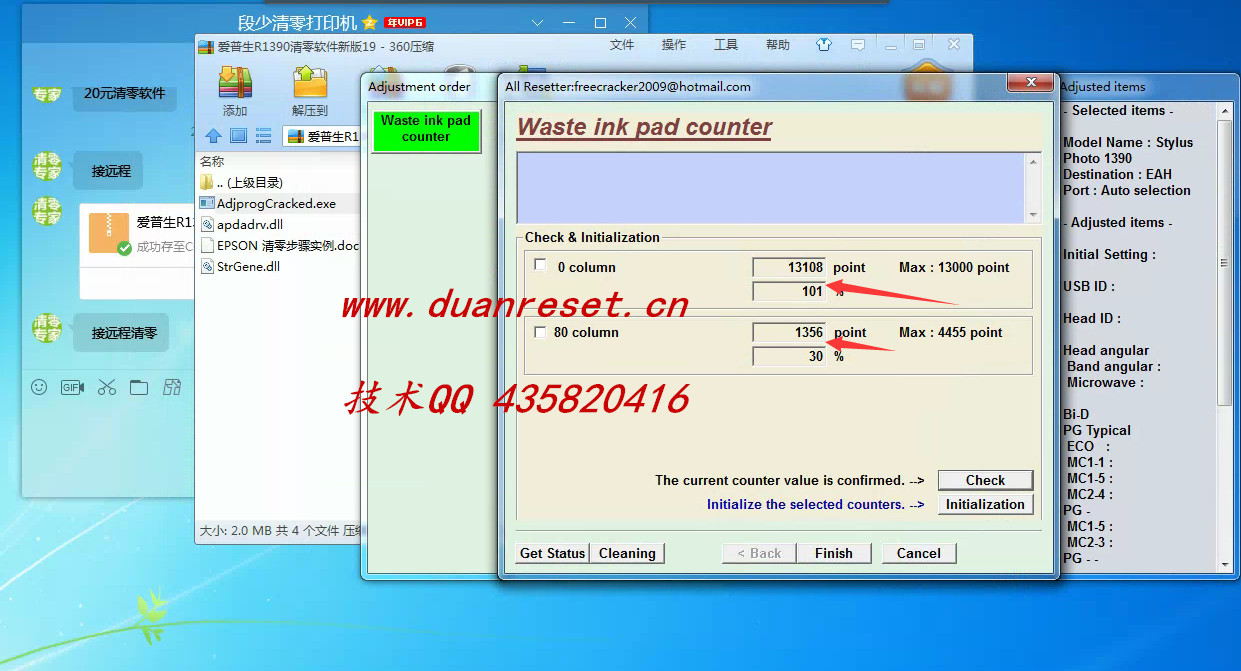Click the image icon right of the chat folder
1241x671 pixels.
click(x=172, y=387)
